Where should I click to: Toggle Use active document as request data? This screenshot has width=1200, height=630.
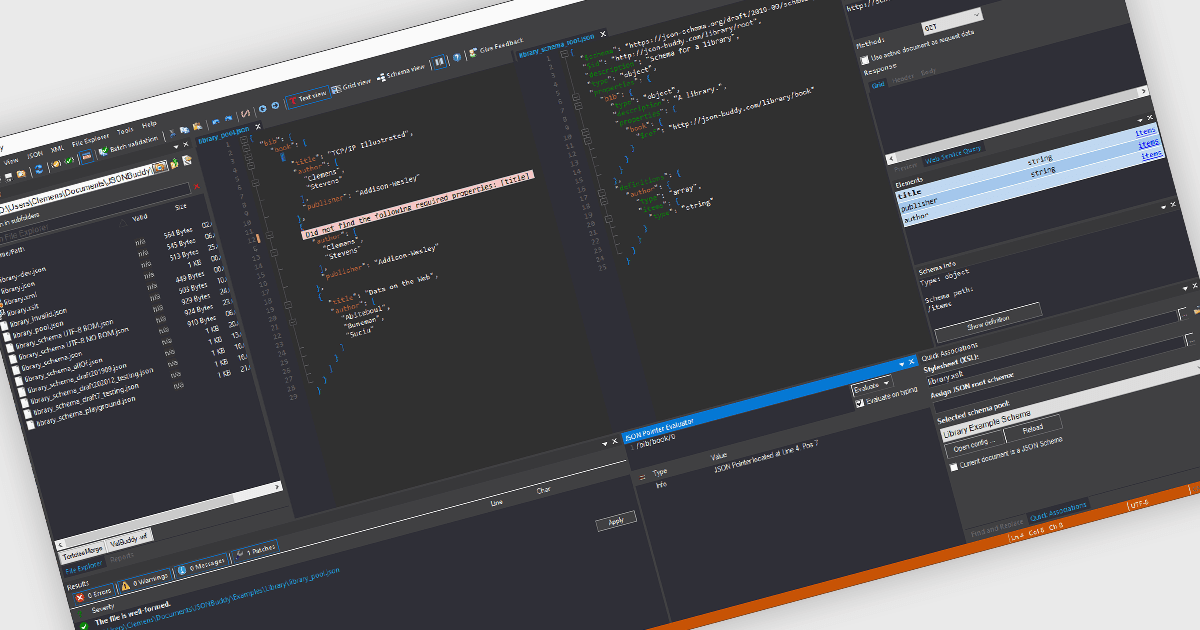866,61
